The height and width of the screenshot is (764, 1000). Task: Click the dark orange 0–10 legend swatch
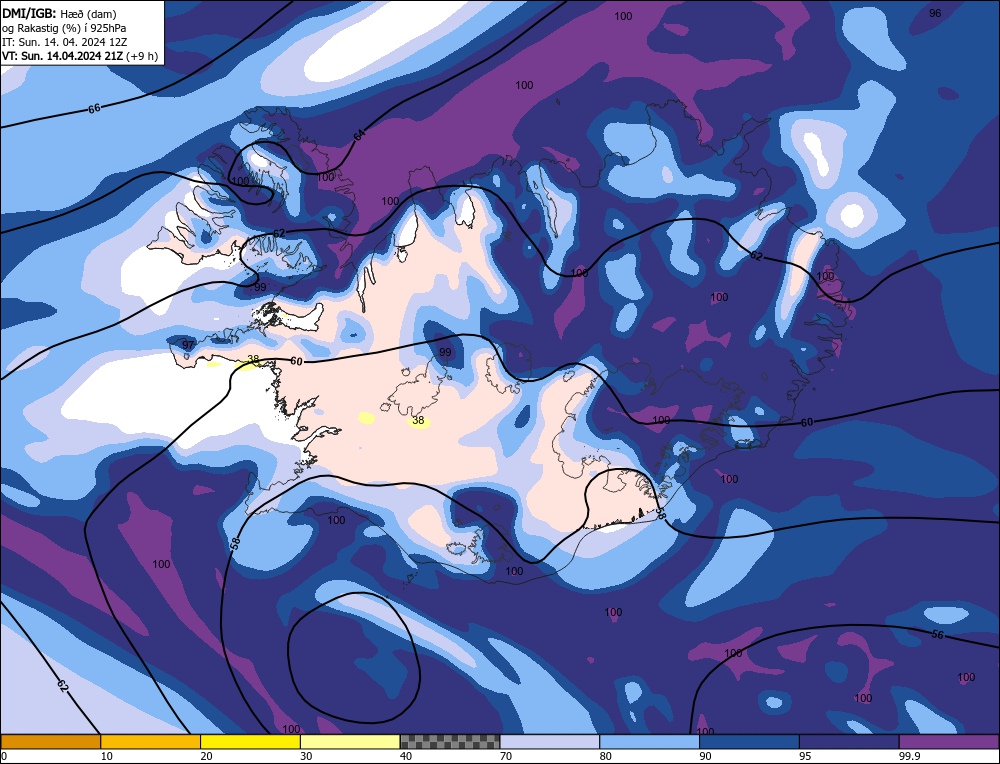pyautogui.click(x=50, y=741)
